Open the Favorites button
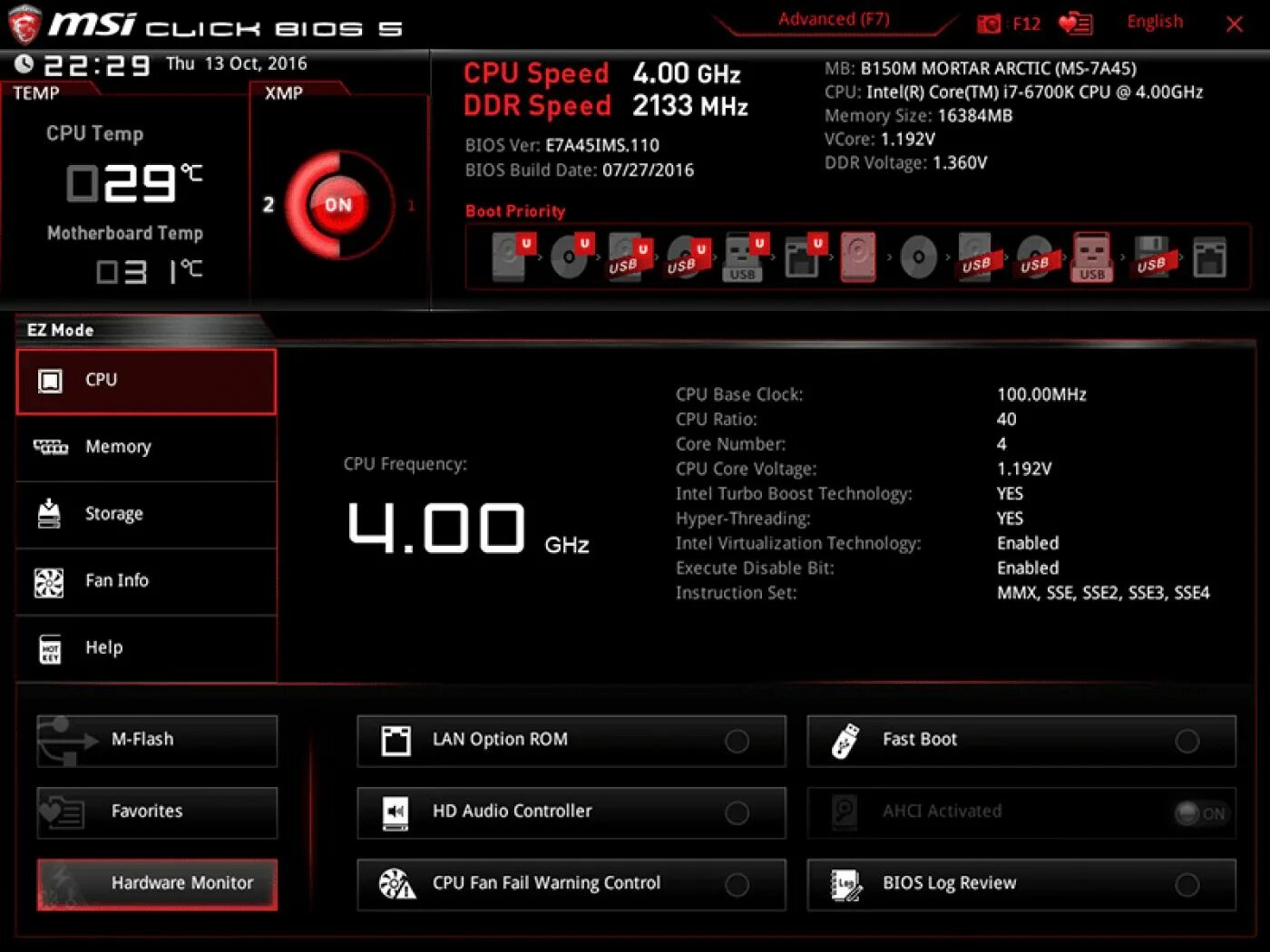This screenshot has width=1270, height=952. point(157,812)
